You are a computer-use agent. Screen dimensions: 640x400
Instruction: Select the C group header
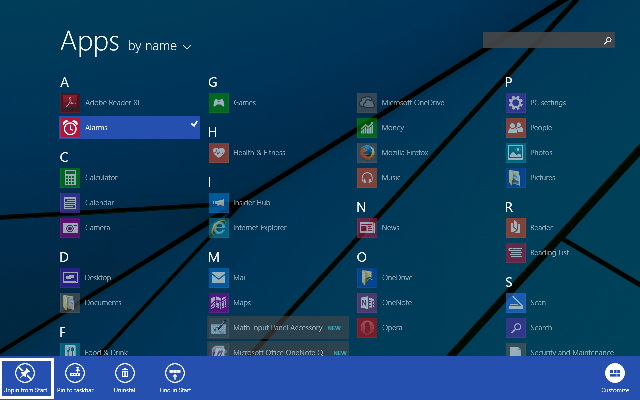tap(64, 157)
